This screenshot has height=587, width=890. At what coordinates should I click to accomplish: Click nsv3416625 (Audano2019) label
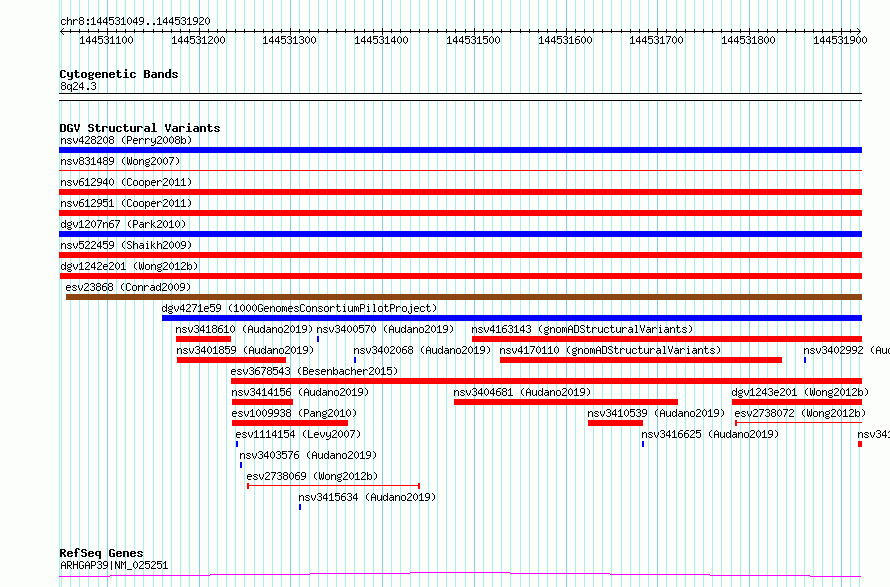point(710,434)
